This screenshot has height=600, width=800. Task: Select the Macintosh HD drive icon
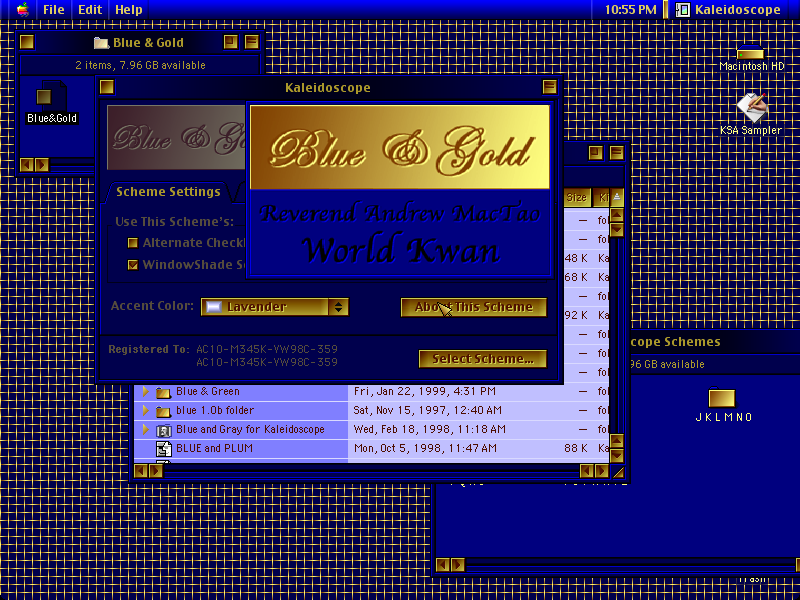(751, 52)
